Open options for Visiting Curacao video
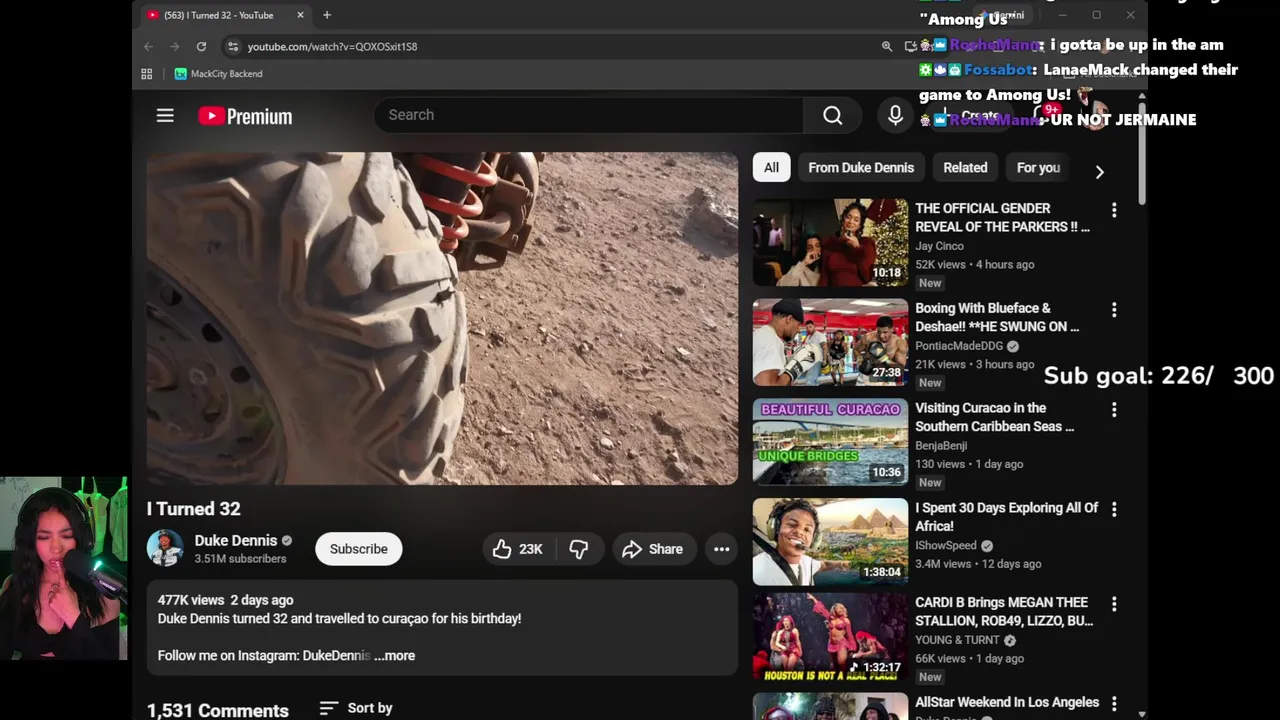Viewport: 1280px width, 720px height. coord(1114,410)
